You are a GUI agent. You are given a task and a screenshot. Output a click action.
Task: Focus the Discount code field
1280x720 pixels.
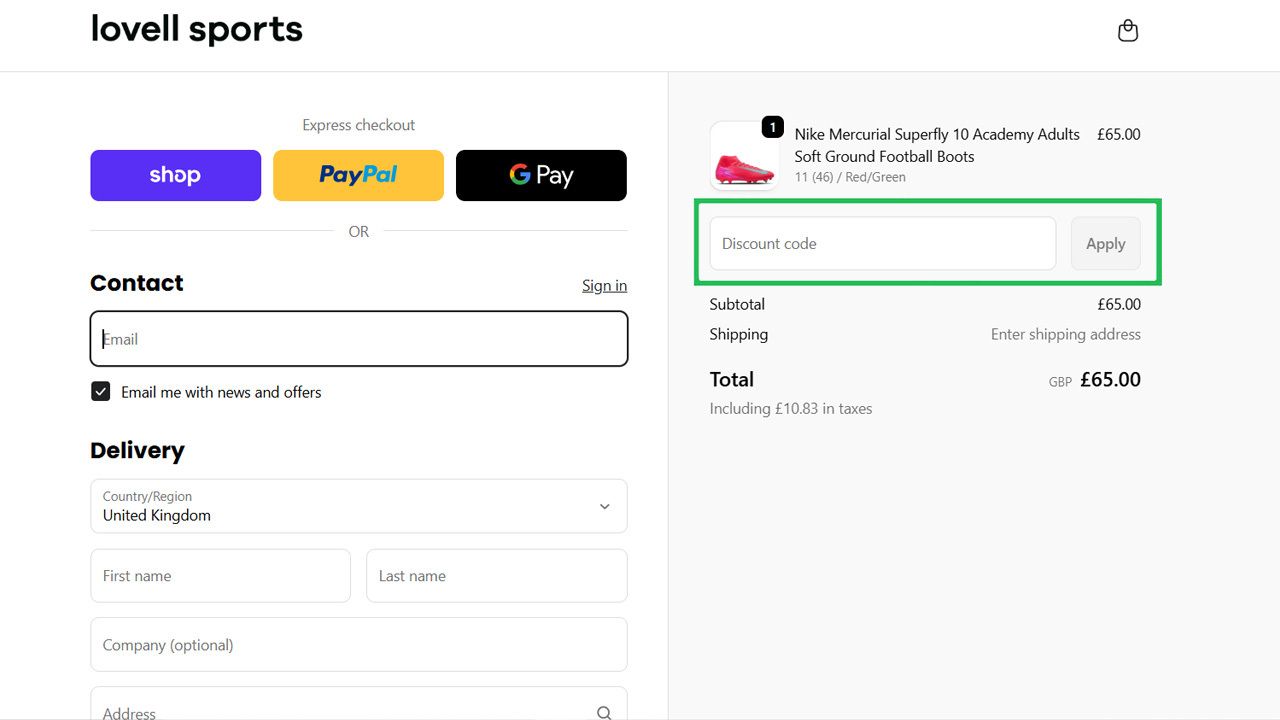tap(882, 243)
